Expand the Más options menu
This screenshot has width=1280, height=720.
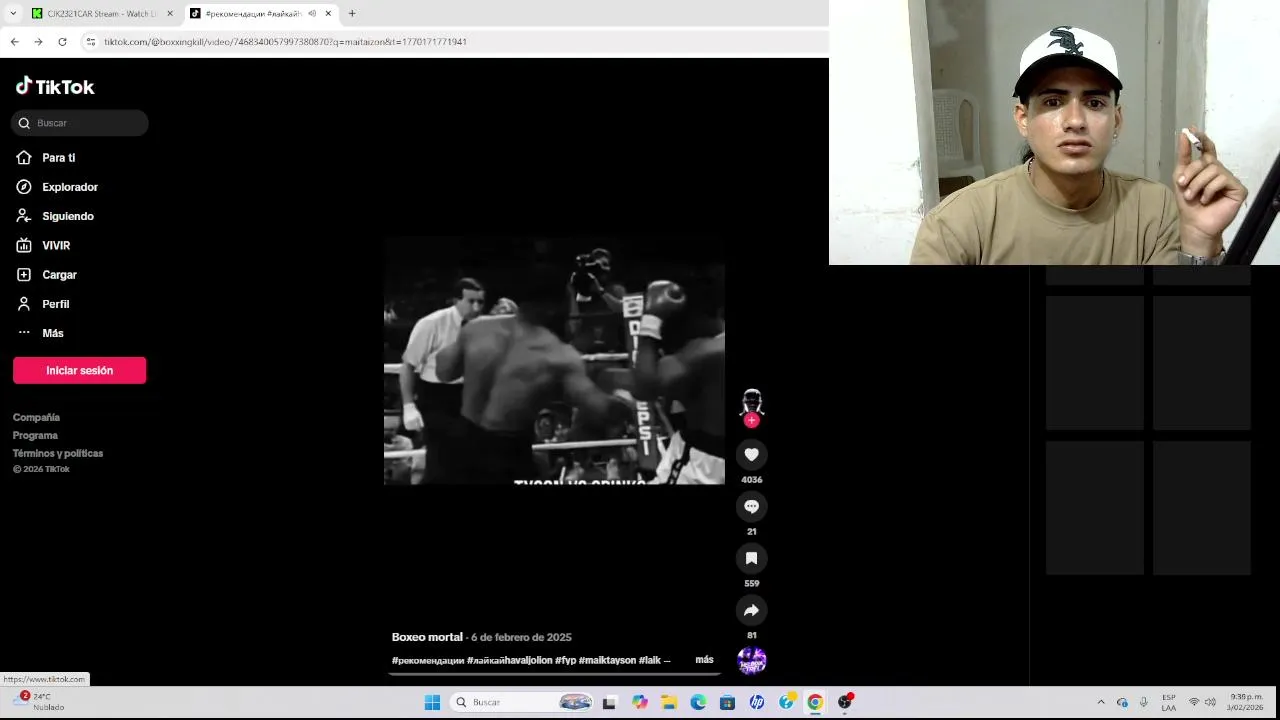(52, 333)
